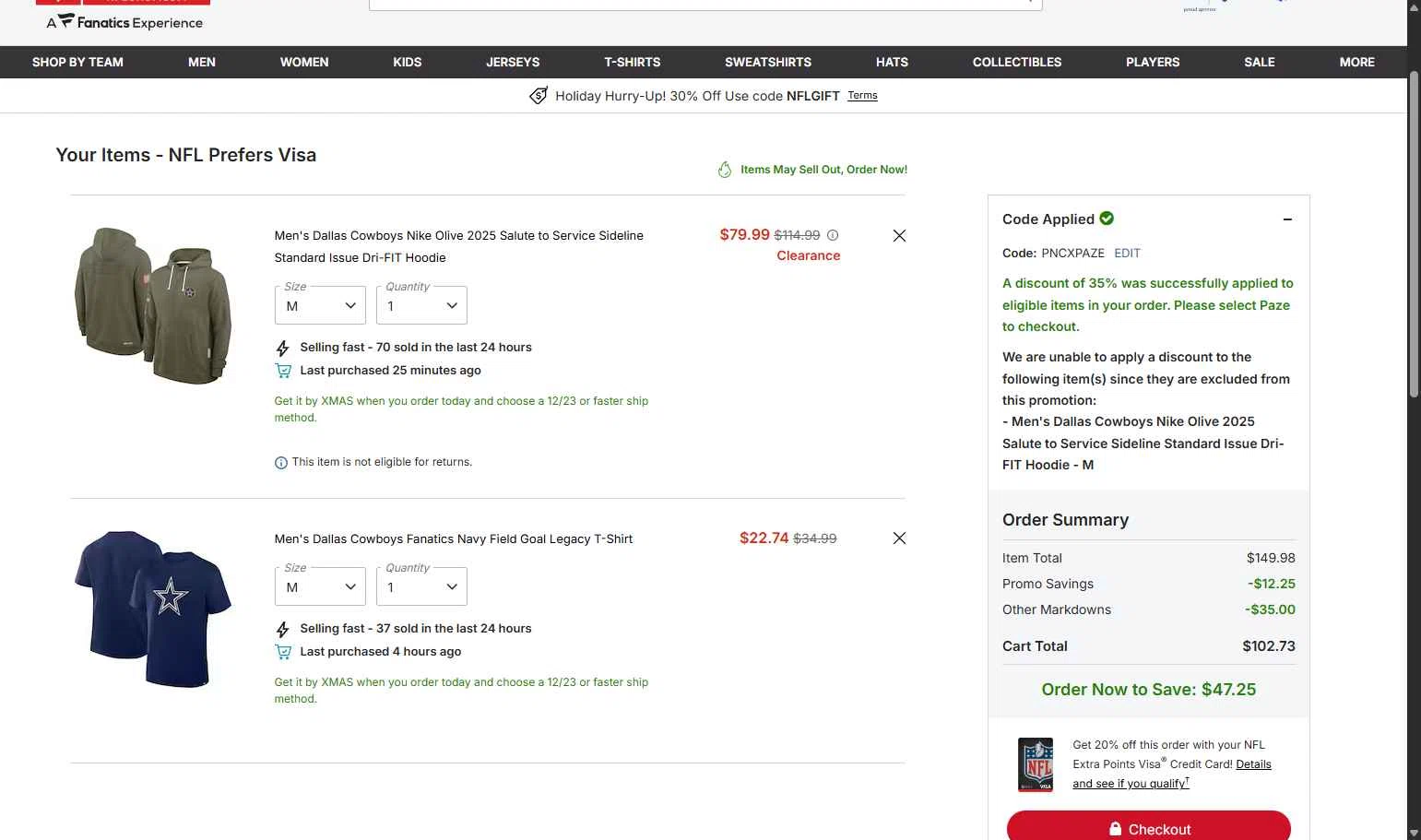Click 'and see if you qualify' link

[x=1131, y=784]
